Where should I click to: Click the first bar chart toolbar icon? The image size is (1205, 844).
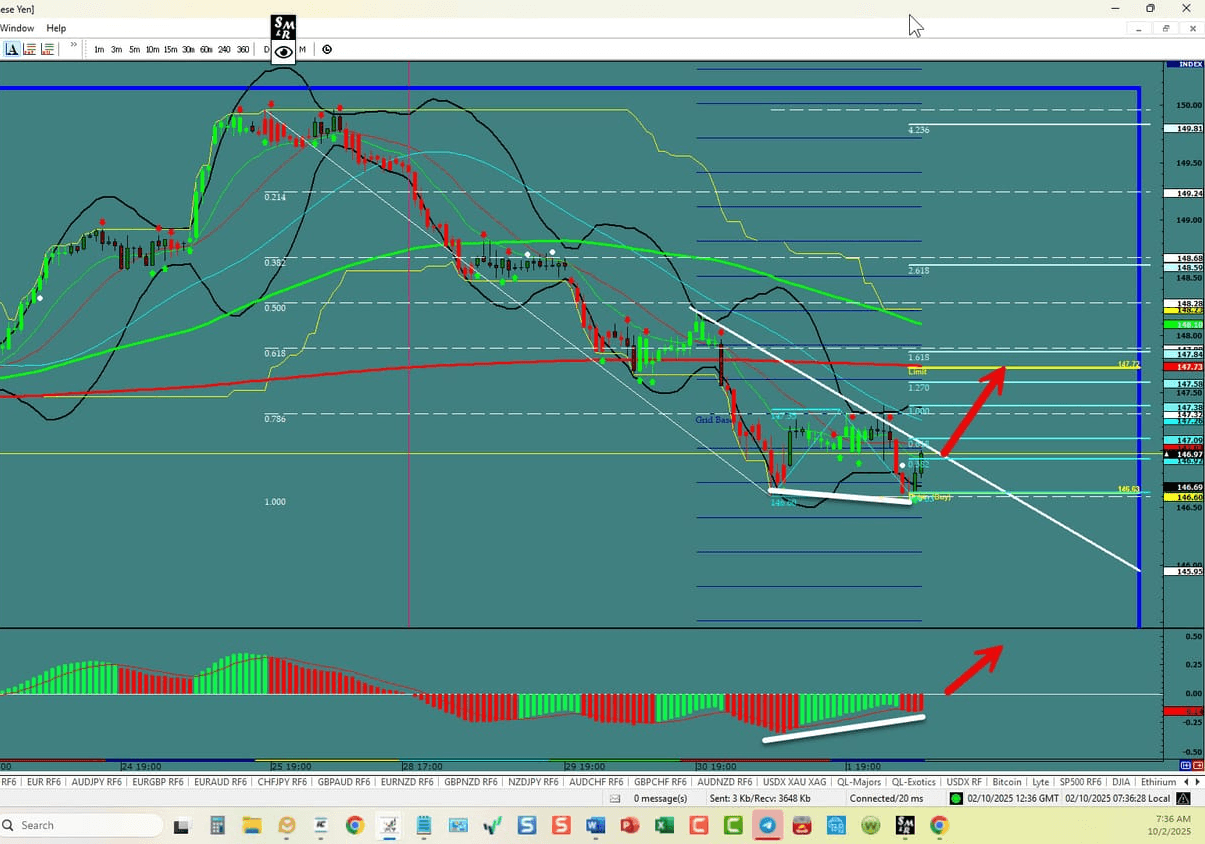tap(30, 49)
